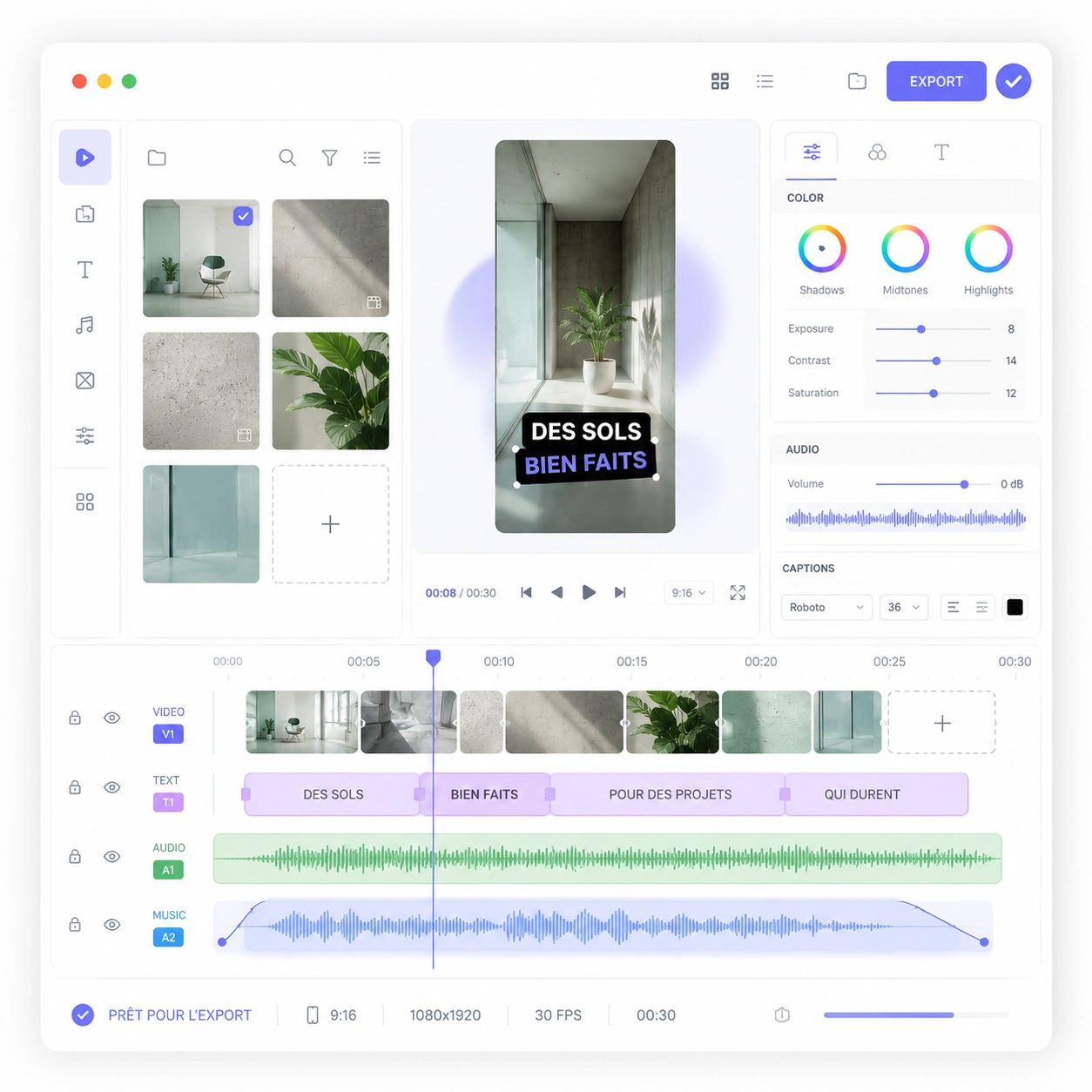Open the transitions section in the sidebar

pos(84,381)
